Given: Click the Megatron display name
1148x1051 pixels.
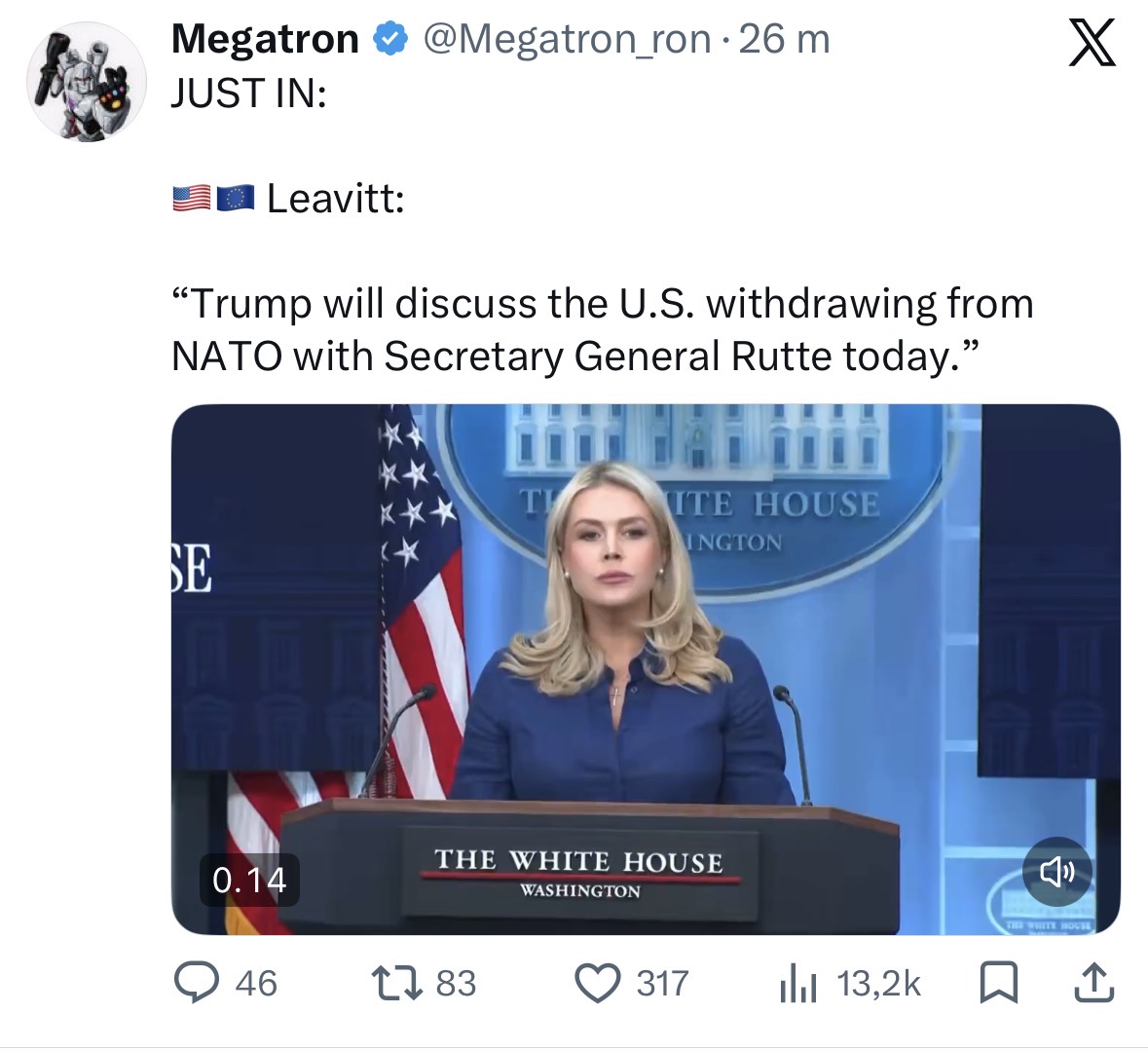Looking at the screenshot, I should click(265, 40).
